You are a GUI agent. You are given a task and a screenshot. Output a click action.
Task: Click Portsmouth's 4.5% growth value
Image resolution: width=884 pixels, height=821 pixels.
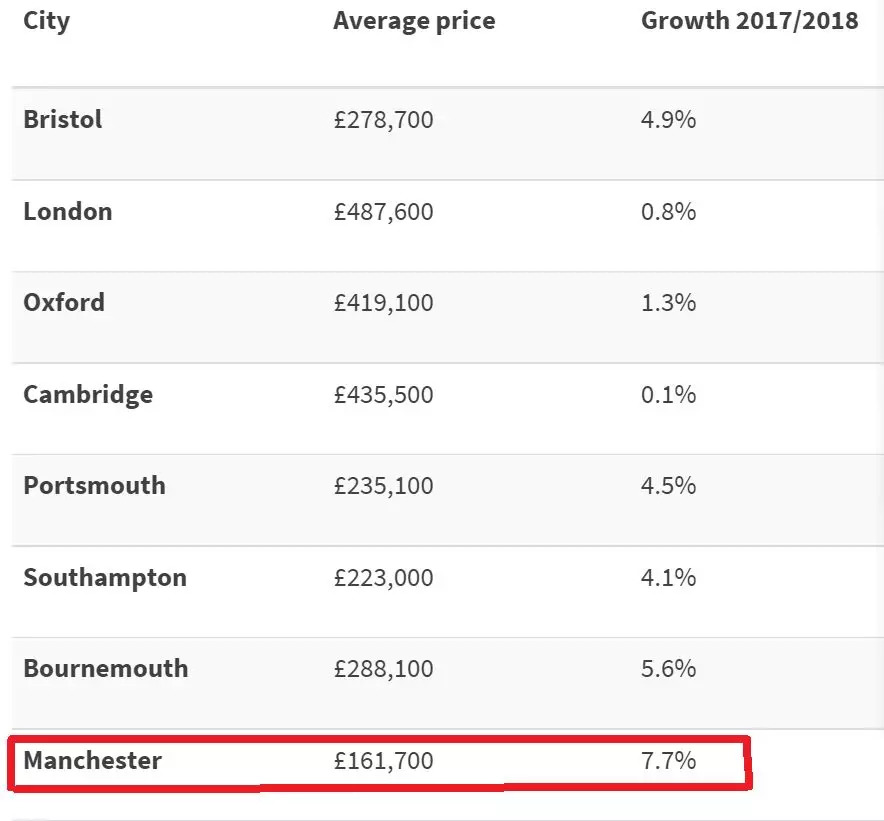point(668,486)
